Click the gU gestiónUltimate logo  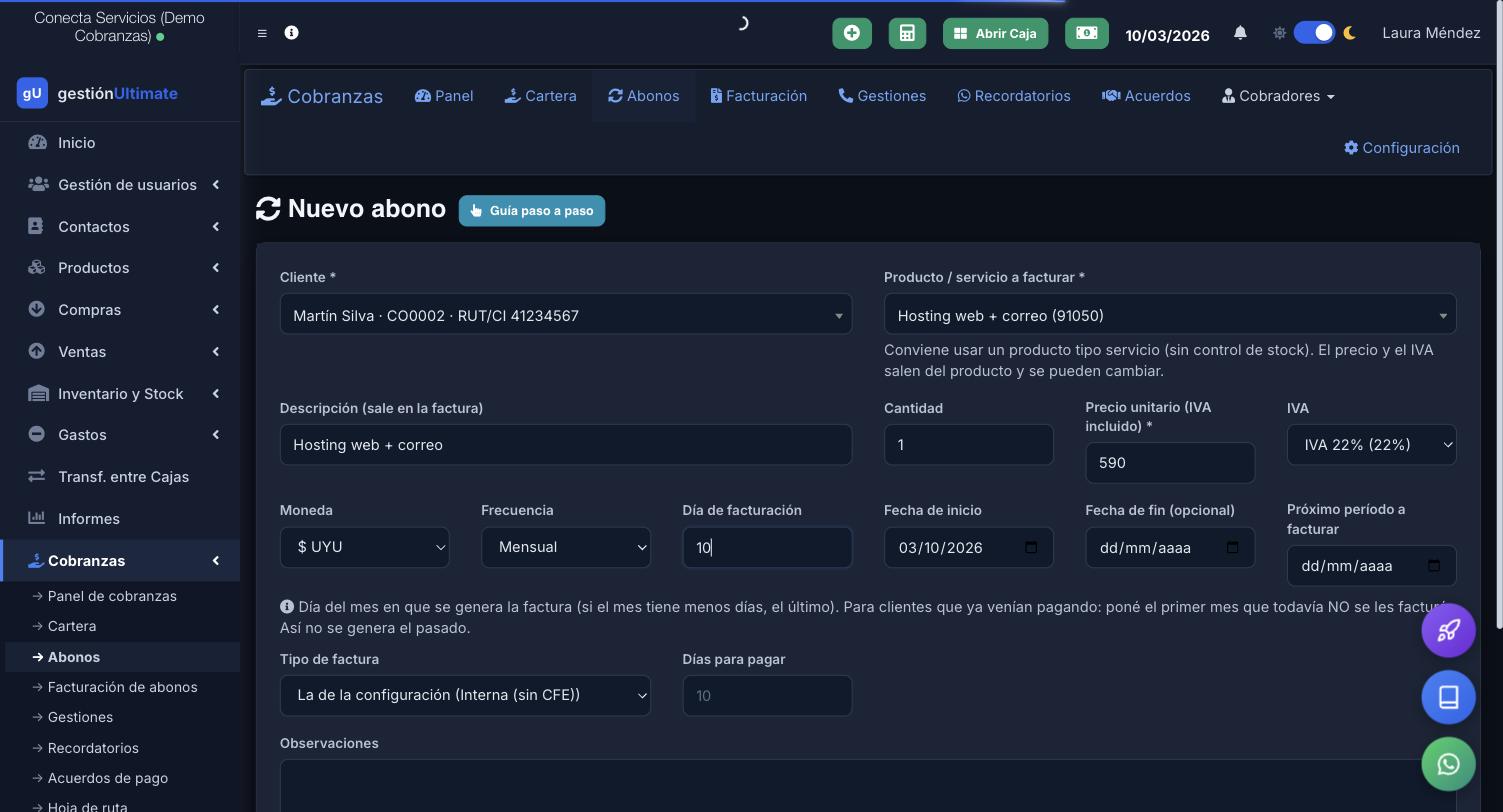point(98,93)
